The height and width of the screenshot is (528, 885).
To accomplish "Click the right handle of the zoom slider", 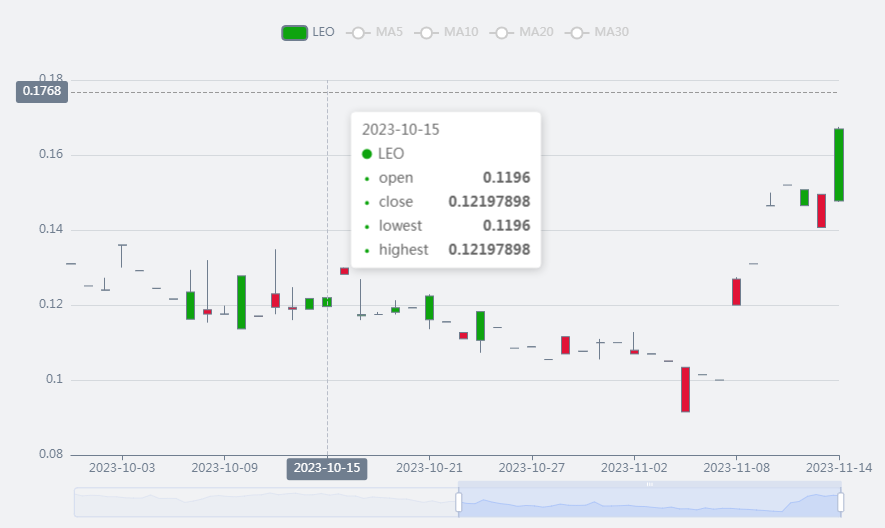I will 840,501.
